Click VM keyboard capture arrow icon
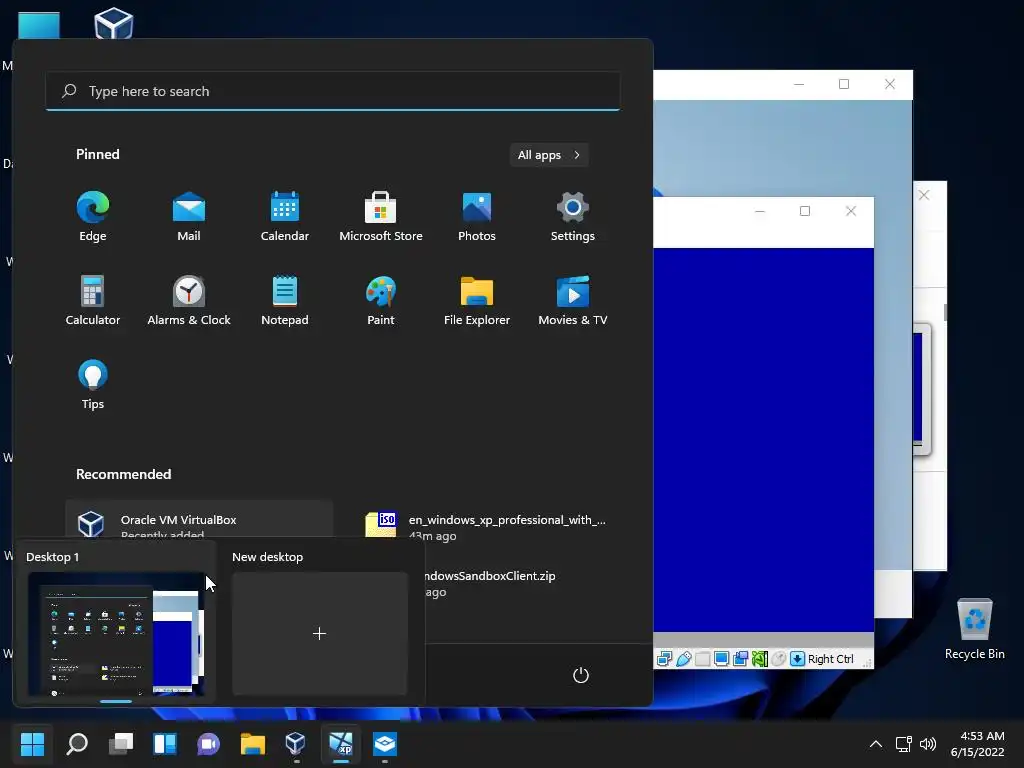The width and height of the screenshot is (1024, 768). (797, 659)
